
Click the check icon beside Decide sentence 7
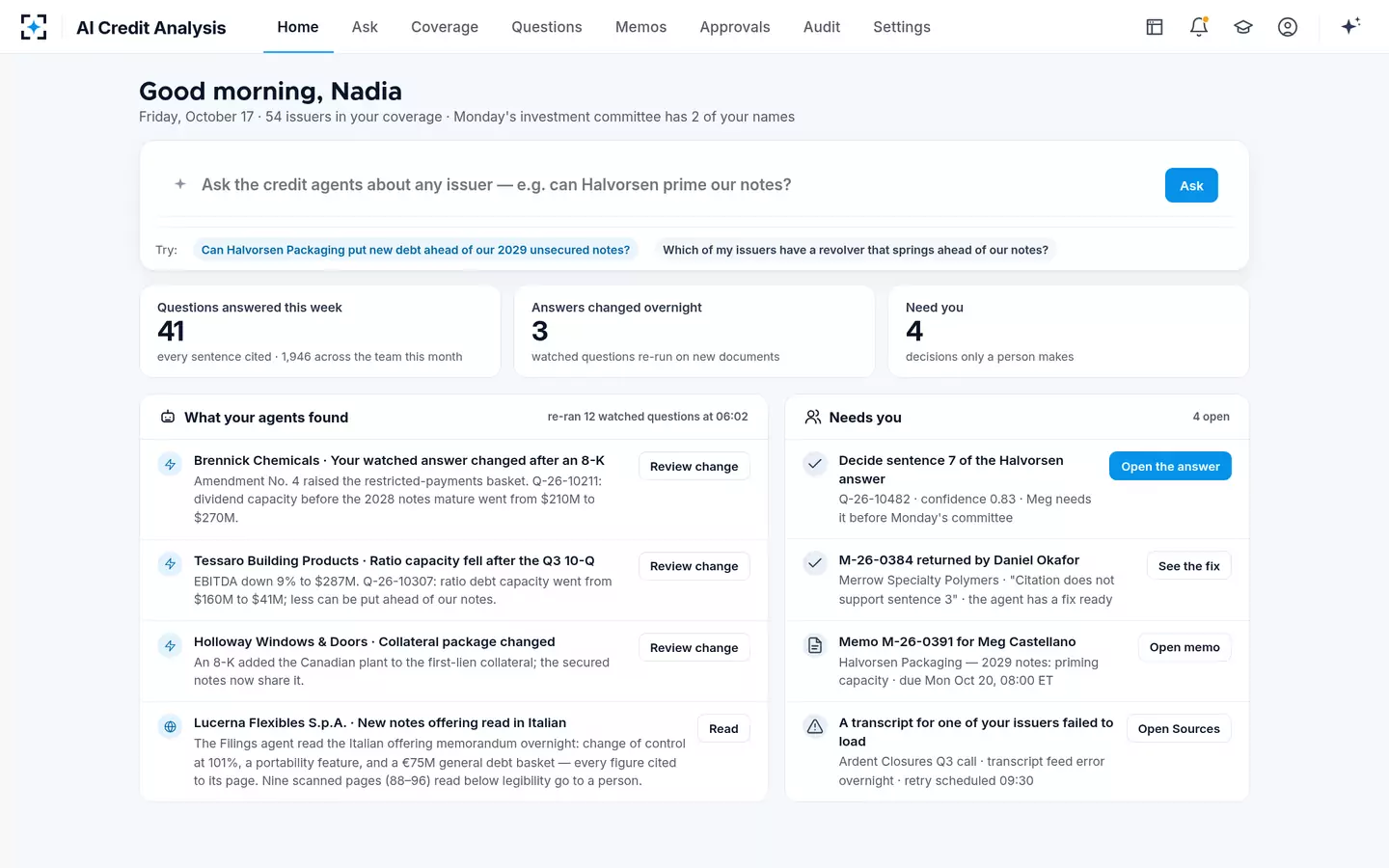click(815, 464)
